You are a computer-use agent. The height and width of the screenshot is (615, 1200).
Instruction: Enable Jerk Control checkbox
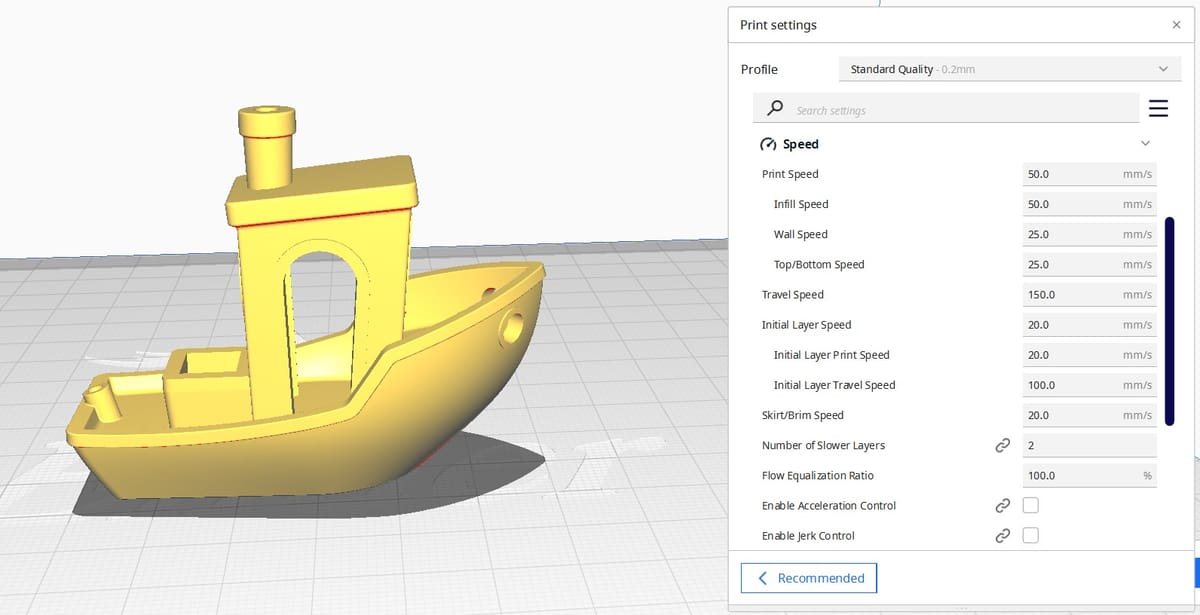pos(1031,535)
